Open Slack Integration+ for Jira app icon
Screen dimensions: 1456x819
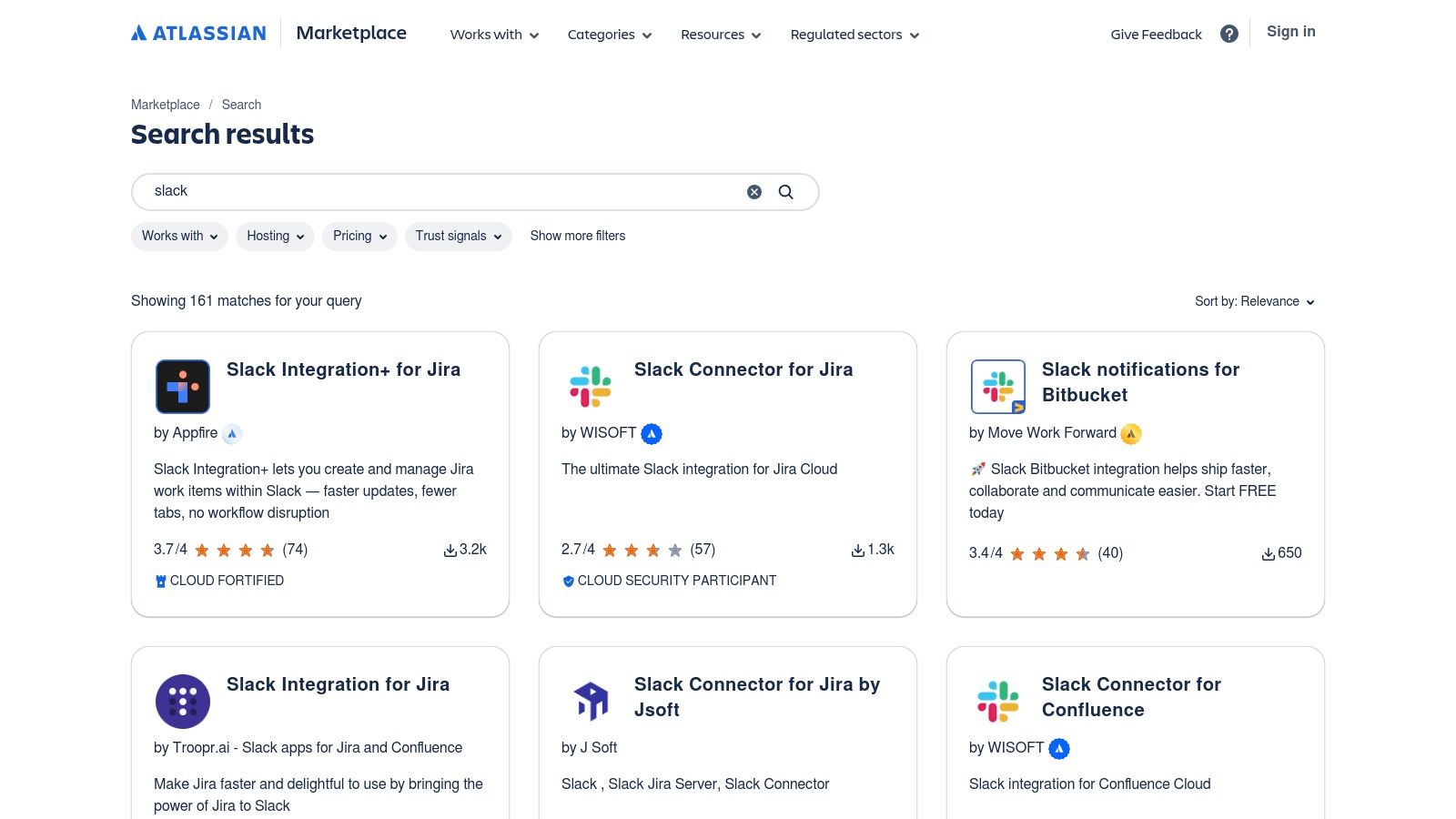click(x=183, y=387)
